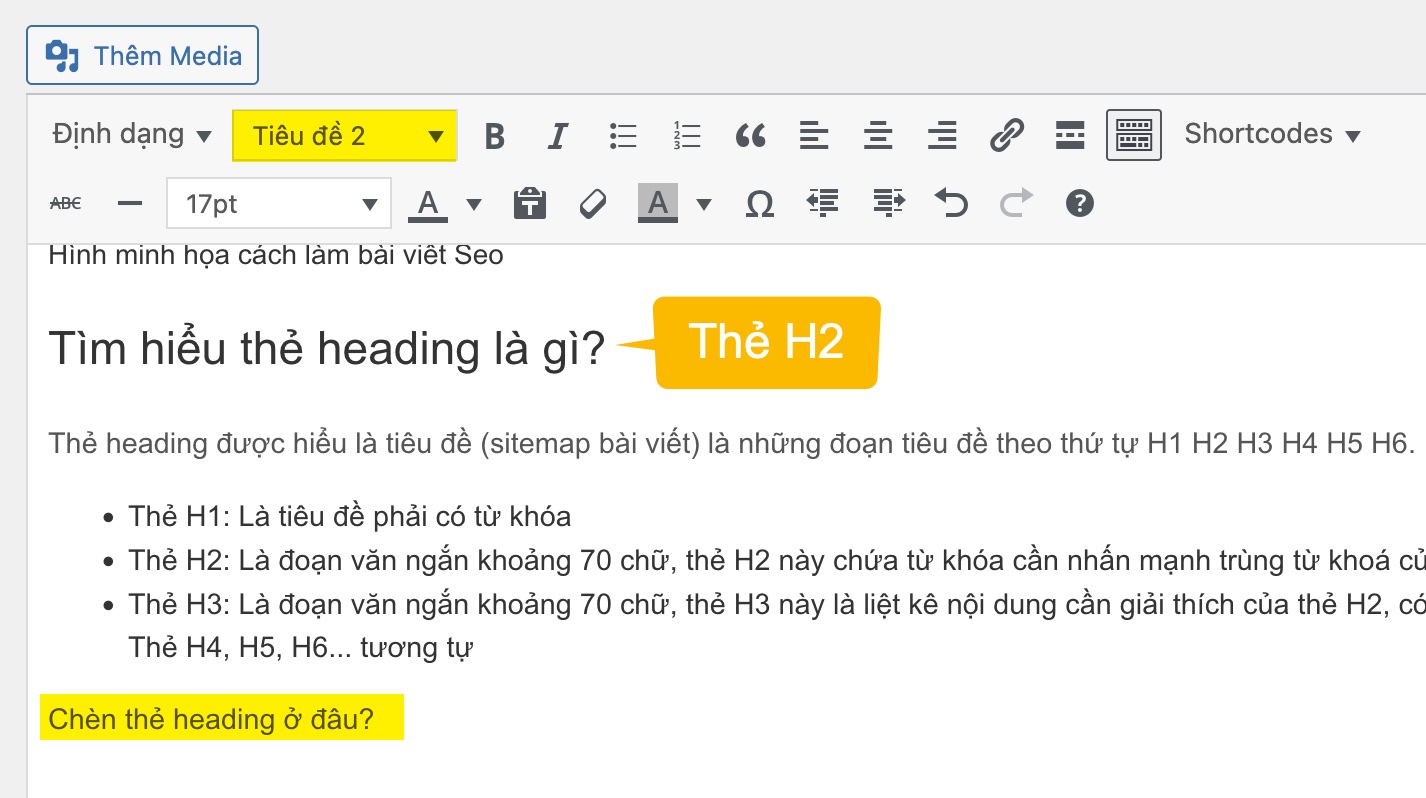
Task: Open the Tiêu đề 2 heading dropdown
Action: tap(345, 135)
